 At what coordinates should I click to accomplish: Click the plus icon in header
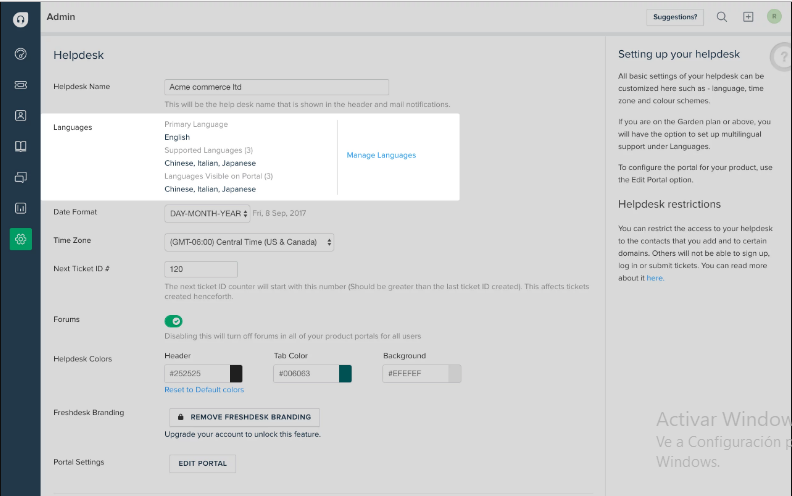point(748,17)
